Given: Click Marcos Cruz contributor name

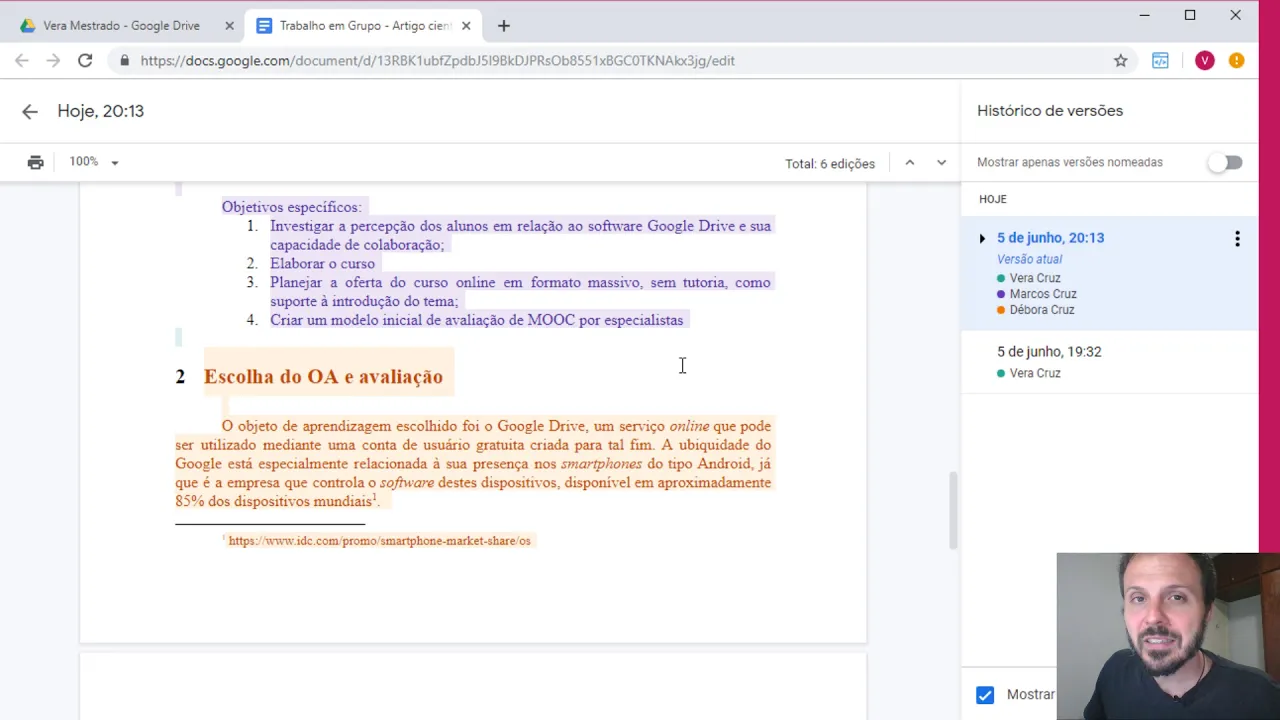Looking at the screenshot, I should tap(1043, 294).
